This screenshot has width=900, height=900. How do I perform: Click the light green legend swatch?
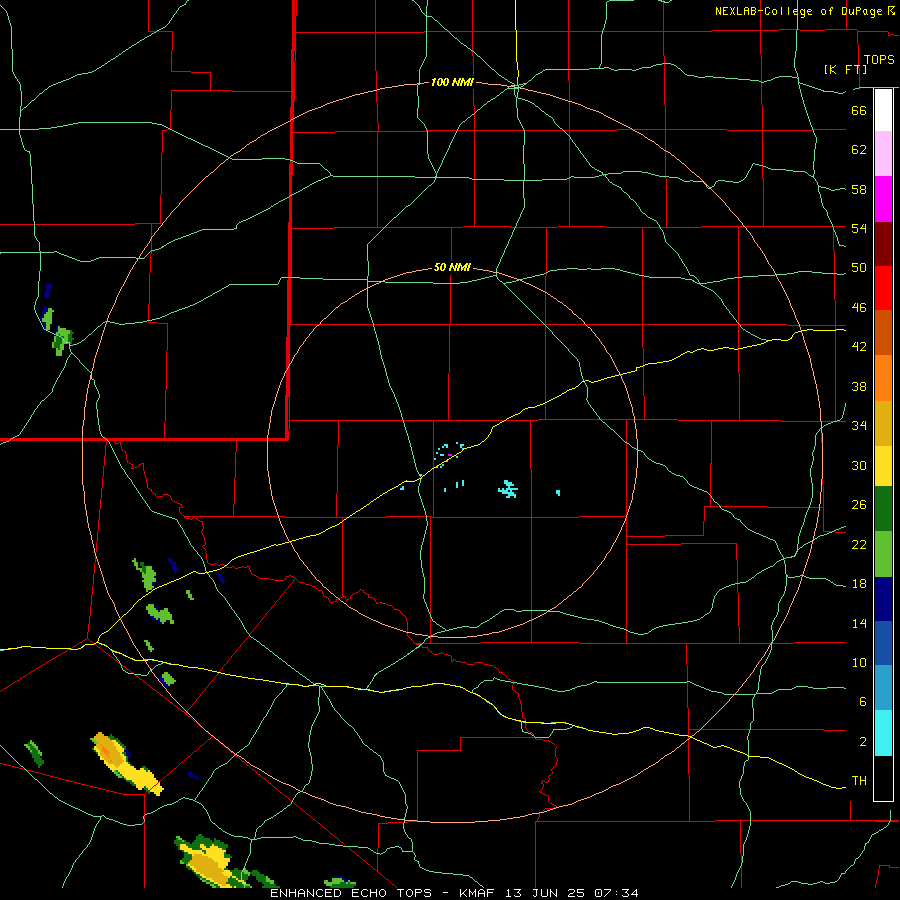[x=883, y=554]
